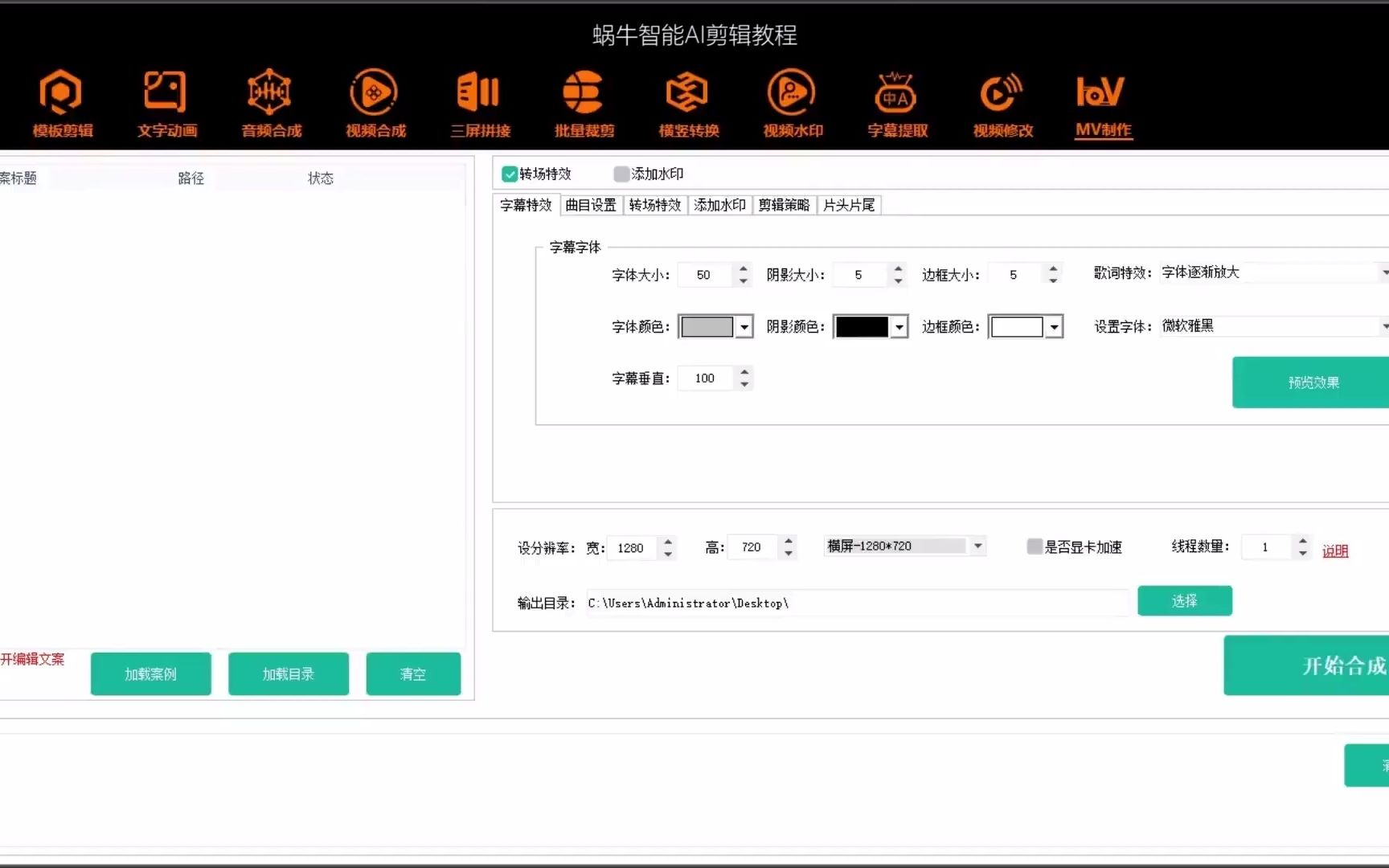The width and height of the screenshot is (1389, 868).
Task: Open the 音频合成 audio synthesis tool
Action: click(x=271, y=104)
